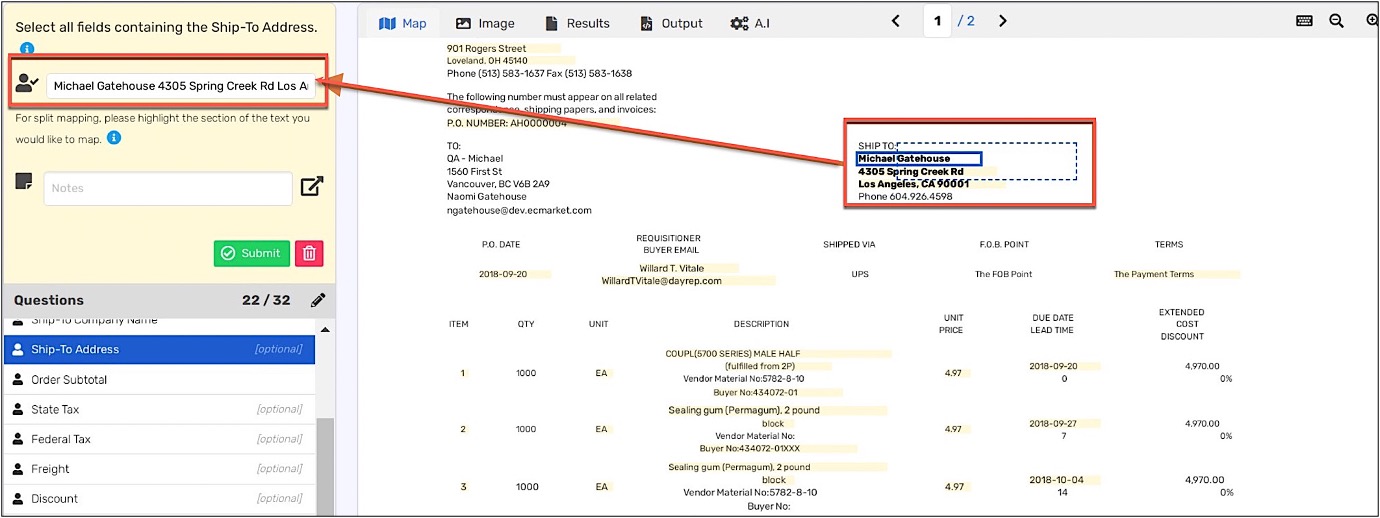This screenshot has width=1380, height=518.
Task: Open the Results tab
Action: click(x=577, y=23)
